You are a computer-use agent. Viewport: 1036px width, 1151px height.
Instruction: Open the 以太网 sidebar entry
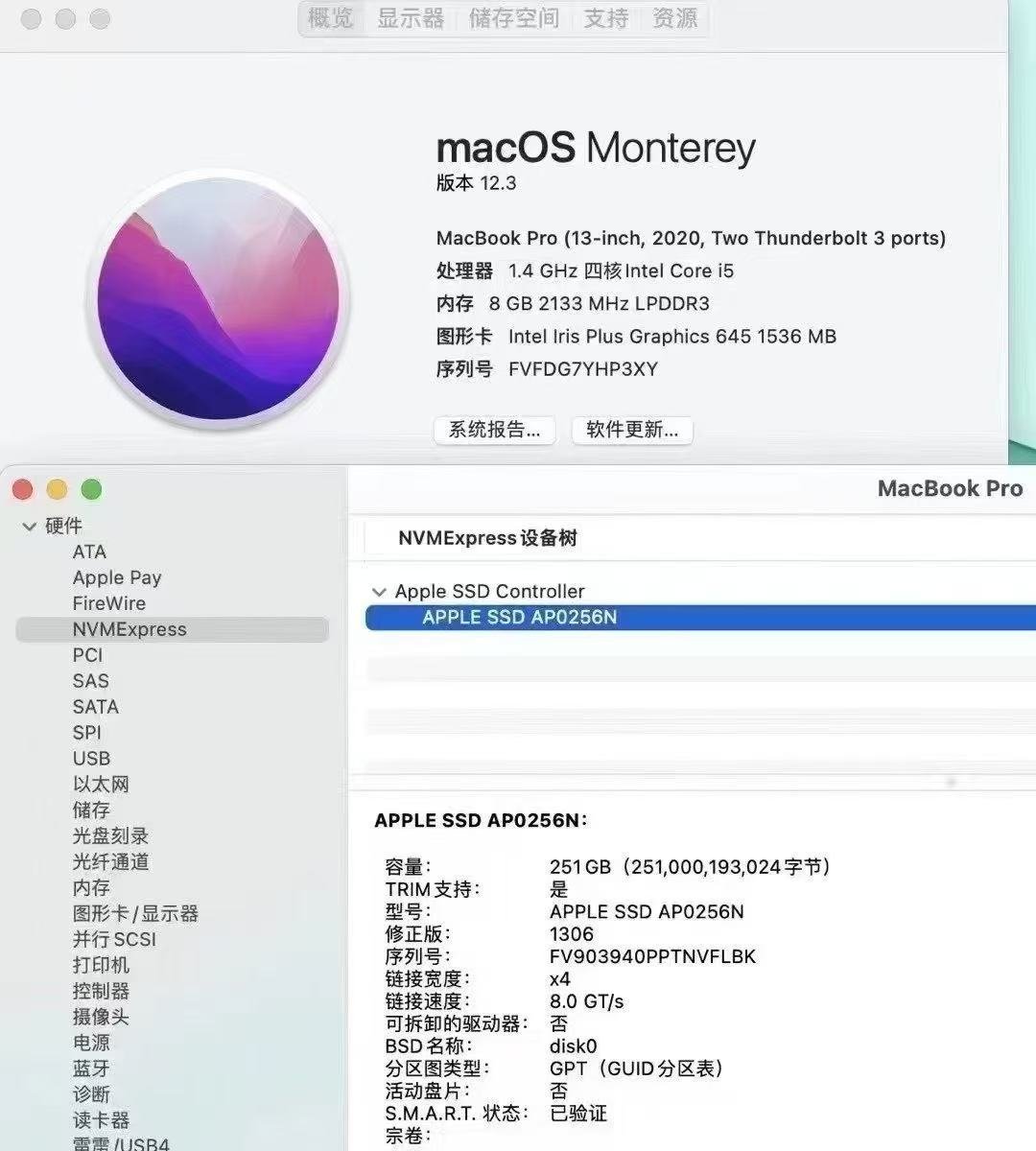pos(101,785)
